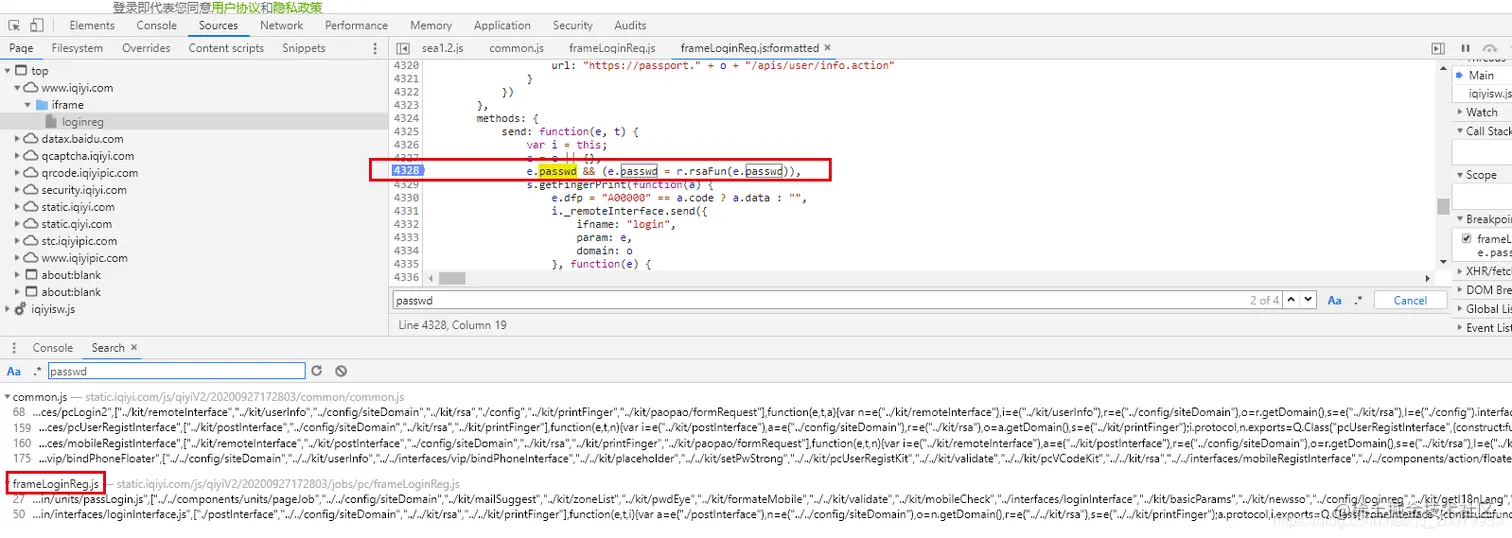Collapse the www.iqiyi.com tree node
Image resolution: width=1512 pixels, height=538 pixels.
(x=18, y=88)
